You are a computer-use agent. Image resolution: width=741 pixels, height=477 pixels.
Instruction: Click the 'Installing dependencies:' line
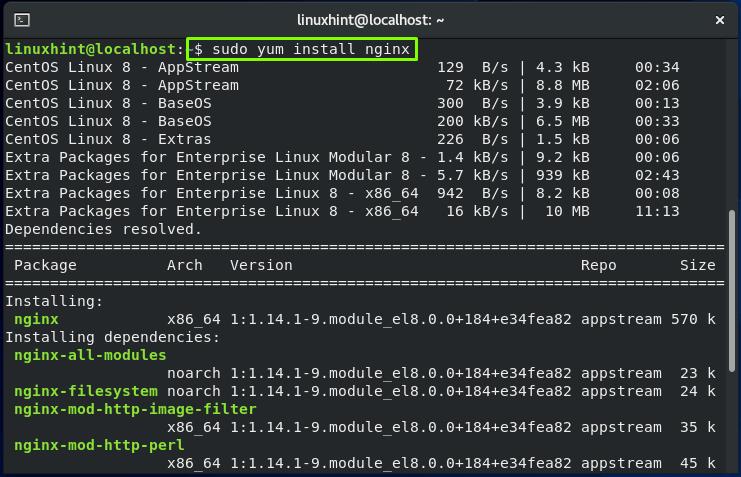click(x=112, y=337)
